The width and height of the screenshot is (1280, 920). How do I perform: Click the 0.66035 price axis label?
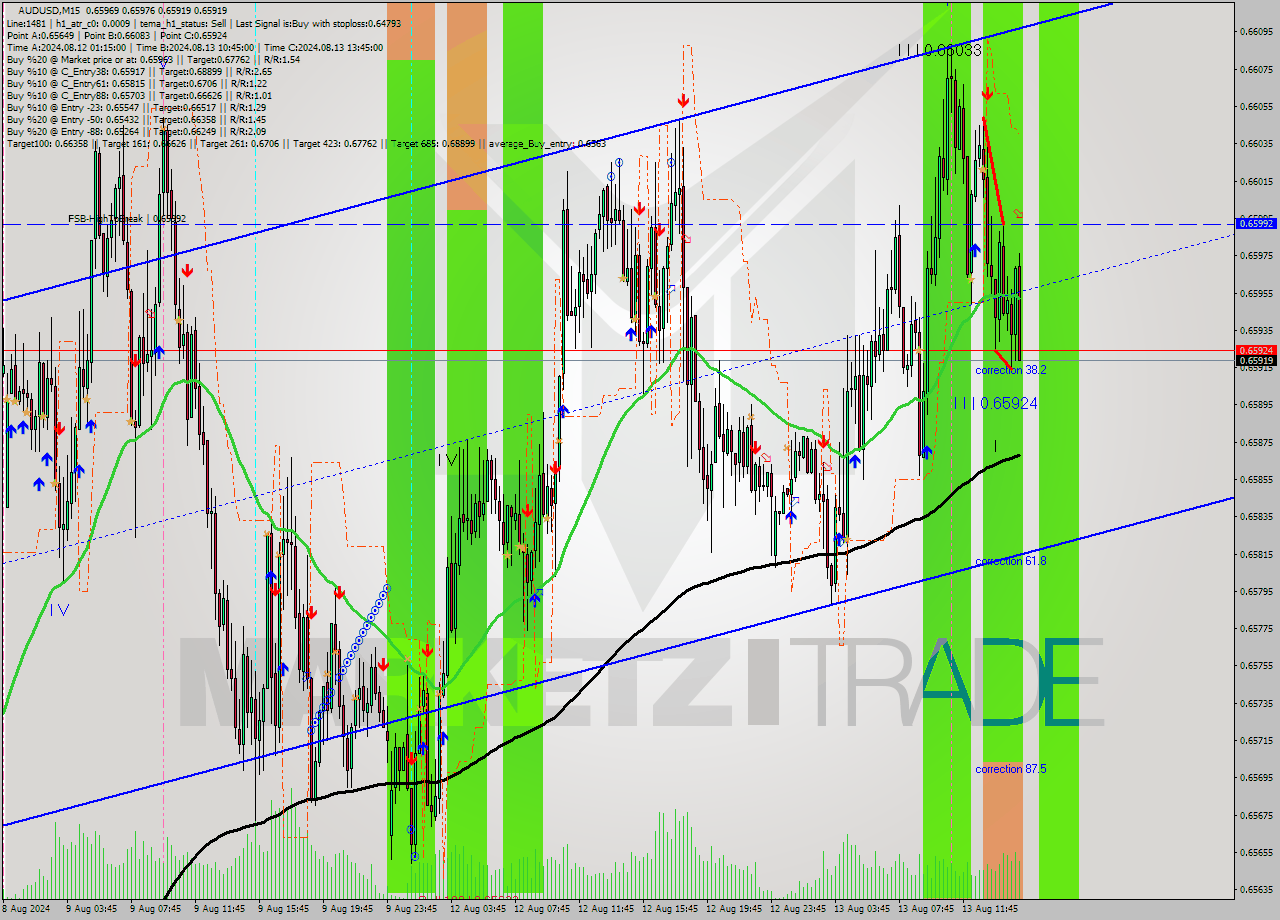[1257, 143]
